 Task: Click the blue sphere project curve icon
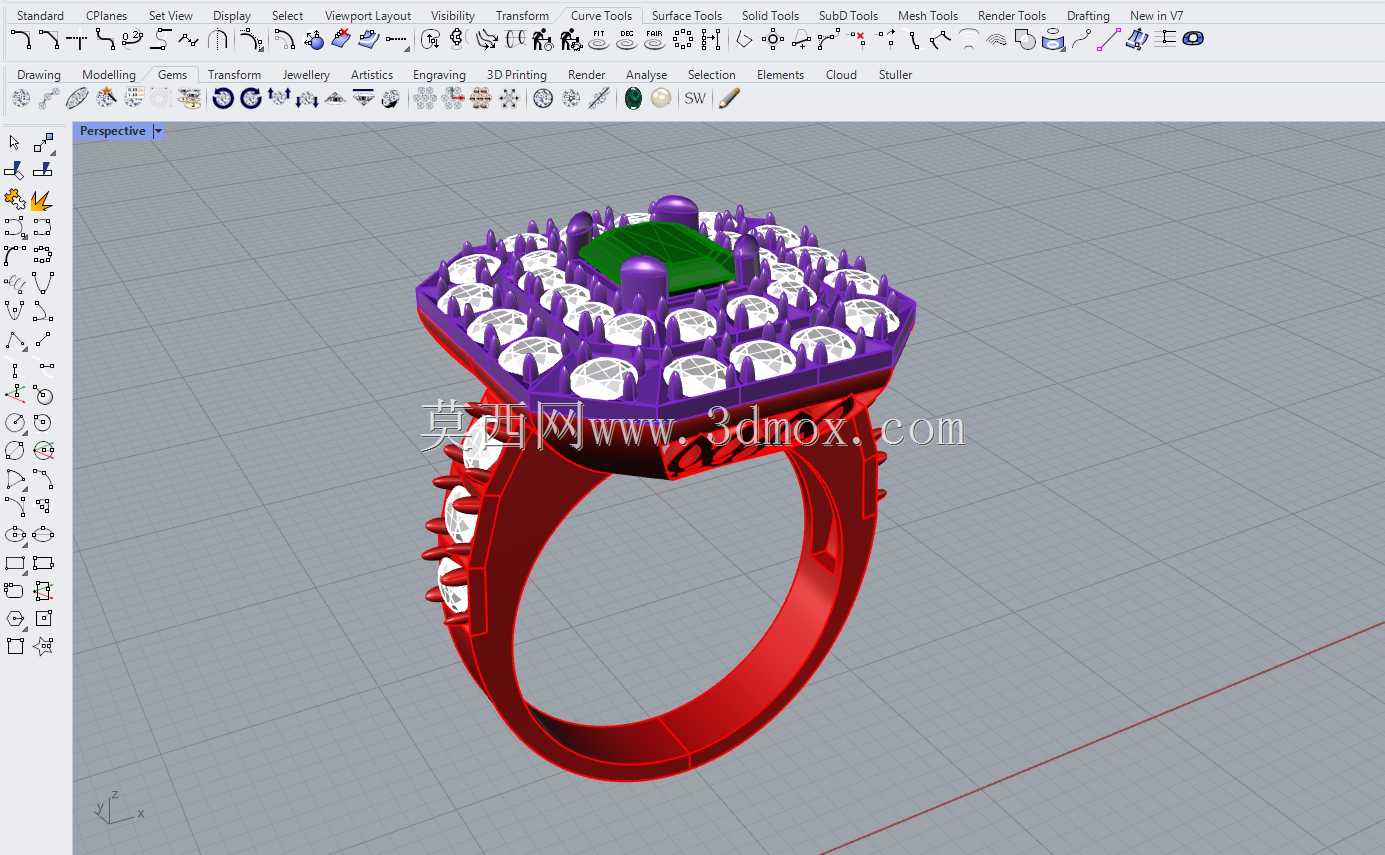pyautogui.click(x=314, y=40)
